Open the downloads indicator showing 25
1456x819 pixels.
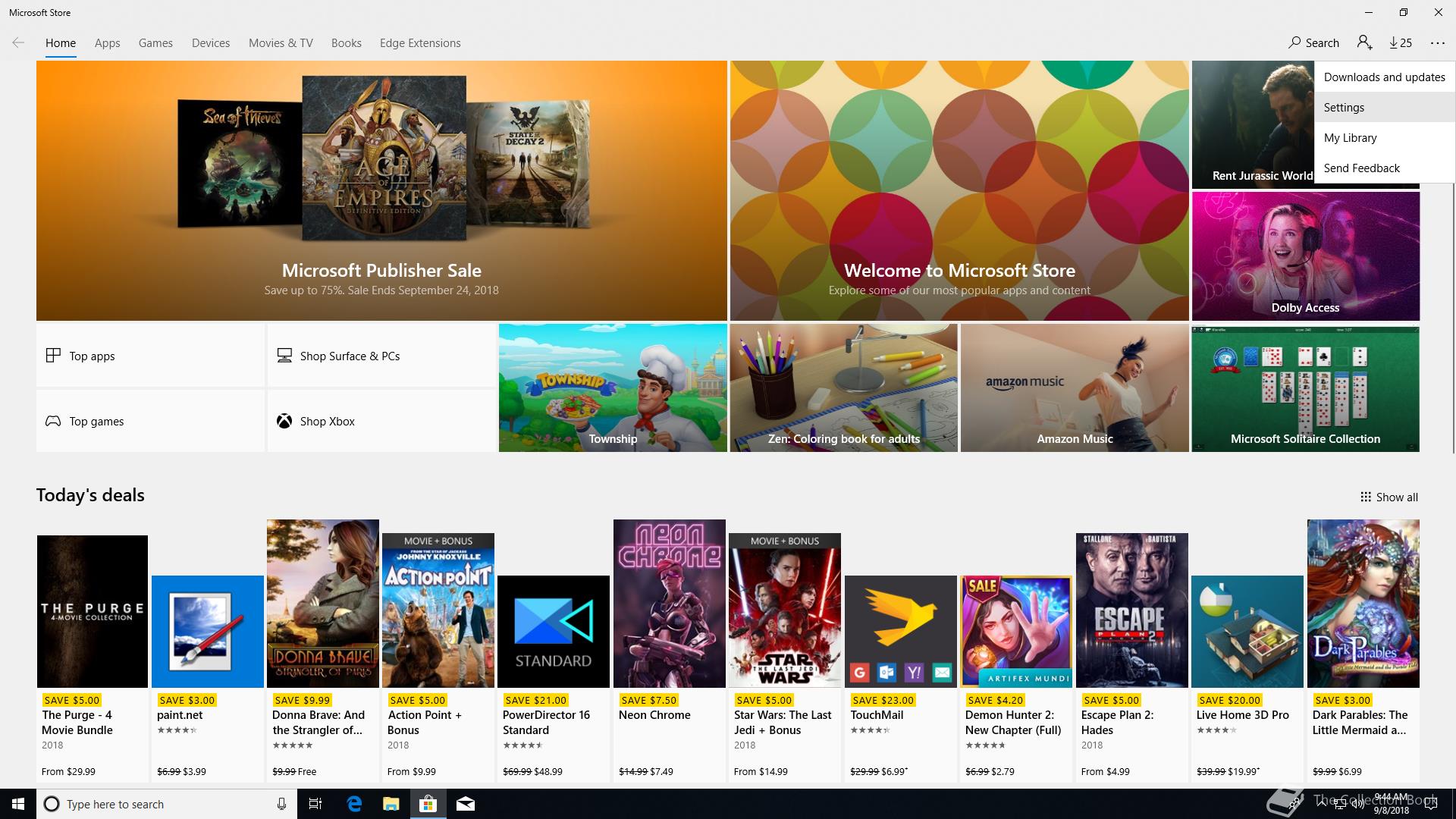pos(1401,43)
